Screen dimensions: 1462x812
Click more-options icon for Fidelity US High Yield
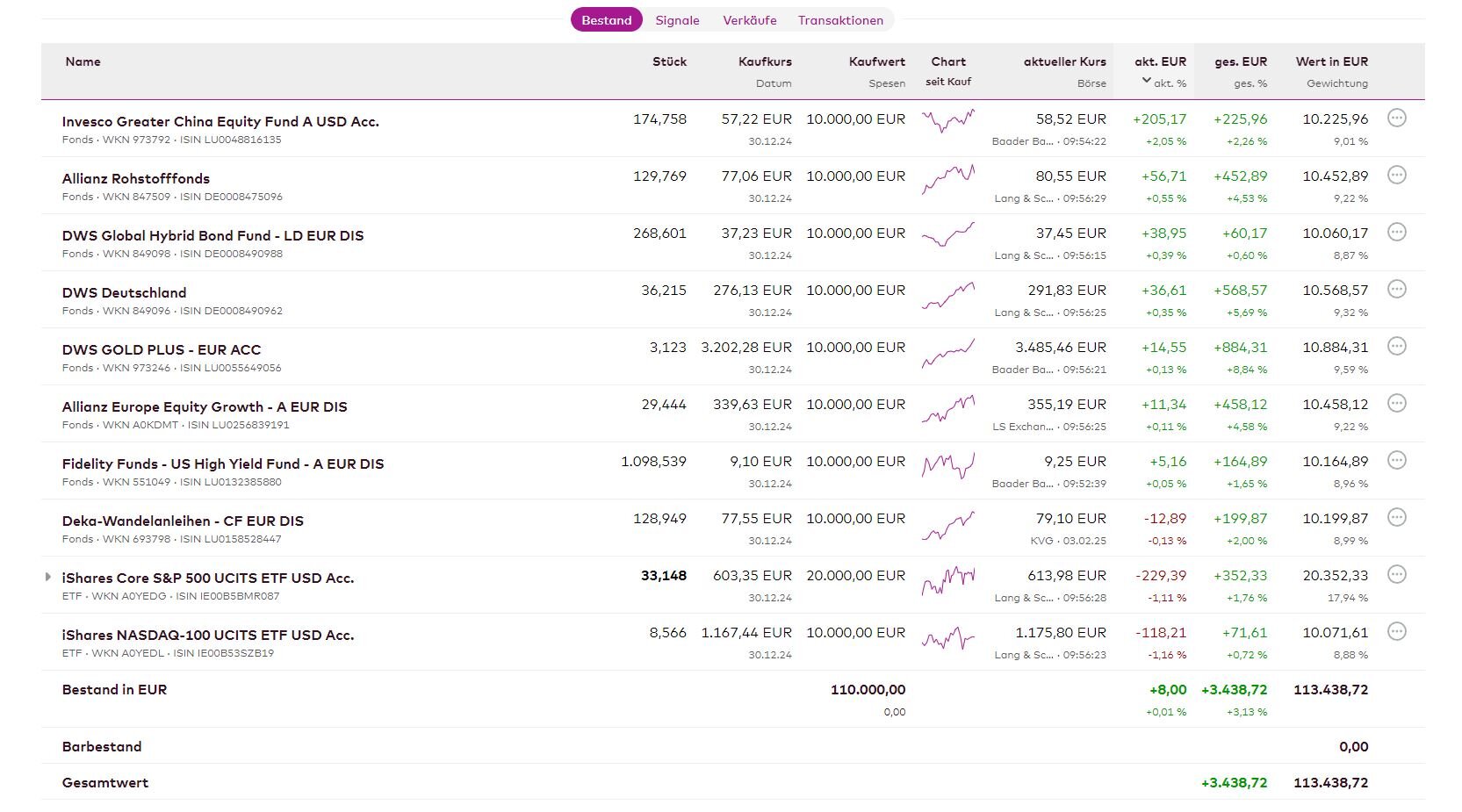(1396, 460)
